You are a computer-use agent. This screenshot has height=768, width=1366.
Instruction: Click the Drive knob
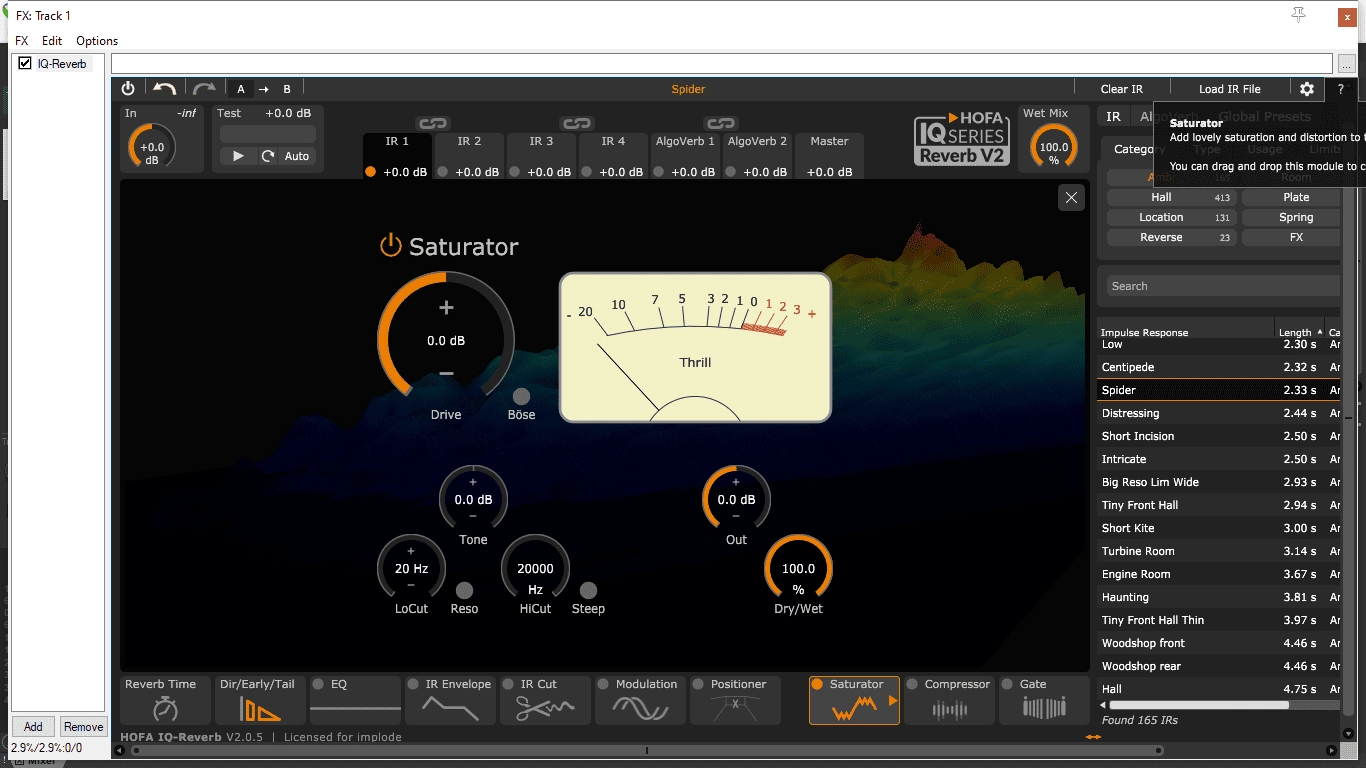click(446, 340)
